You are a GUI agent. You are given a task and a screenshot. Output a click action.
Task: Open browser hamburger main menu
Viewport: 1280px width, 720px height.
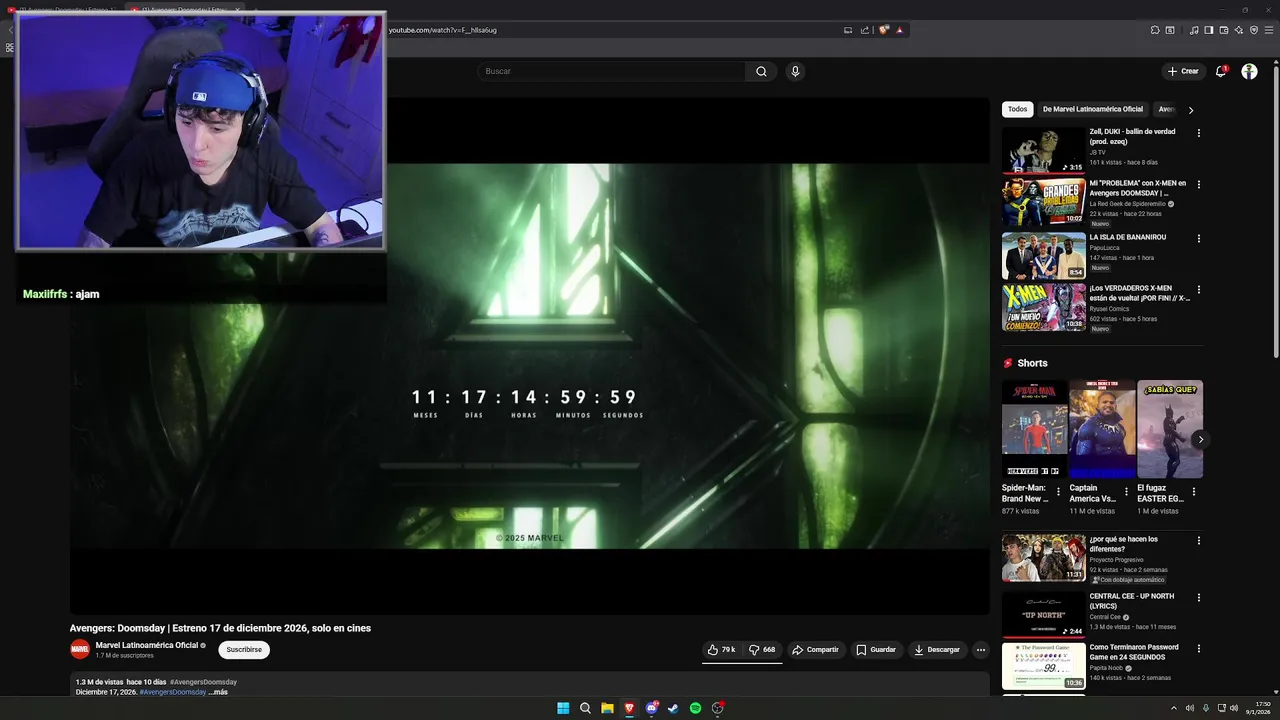coord(1269,30)
